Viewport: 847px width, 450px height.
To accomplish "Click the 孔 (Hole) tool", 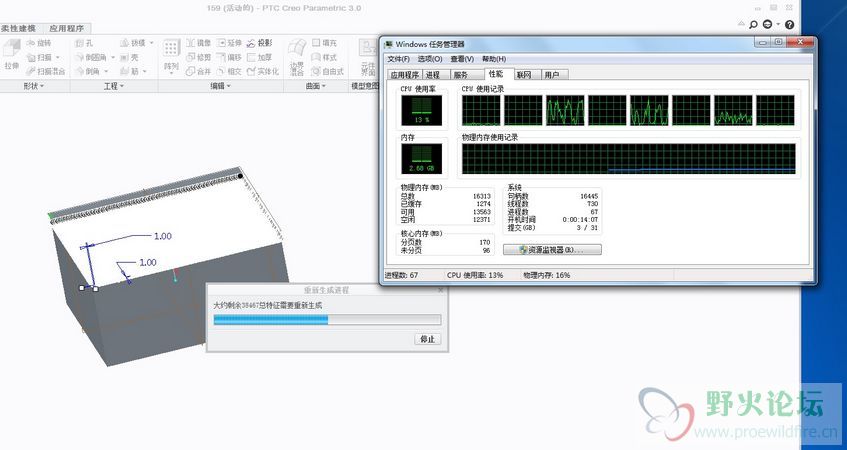I will [x=85, y=44].
